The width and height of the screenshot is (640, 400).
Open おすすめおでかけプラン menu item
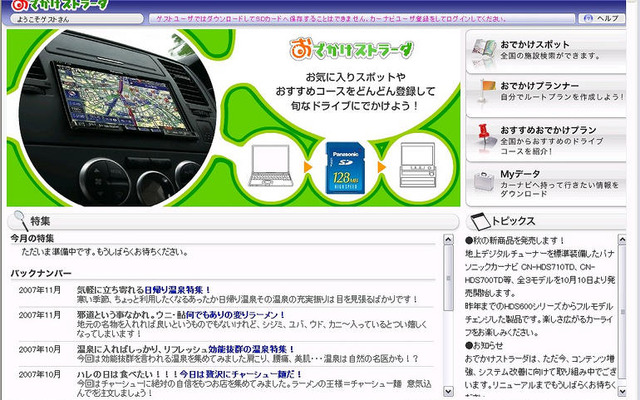tap(546, 140)
